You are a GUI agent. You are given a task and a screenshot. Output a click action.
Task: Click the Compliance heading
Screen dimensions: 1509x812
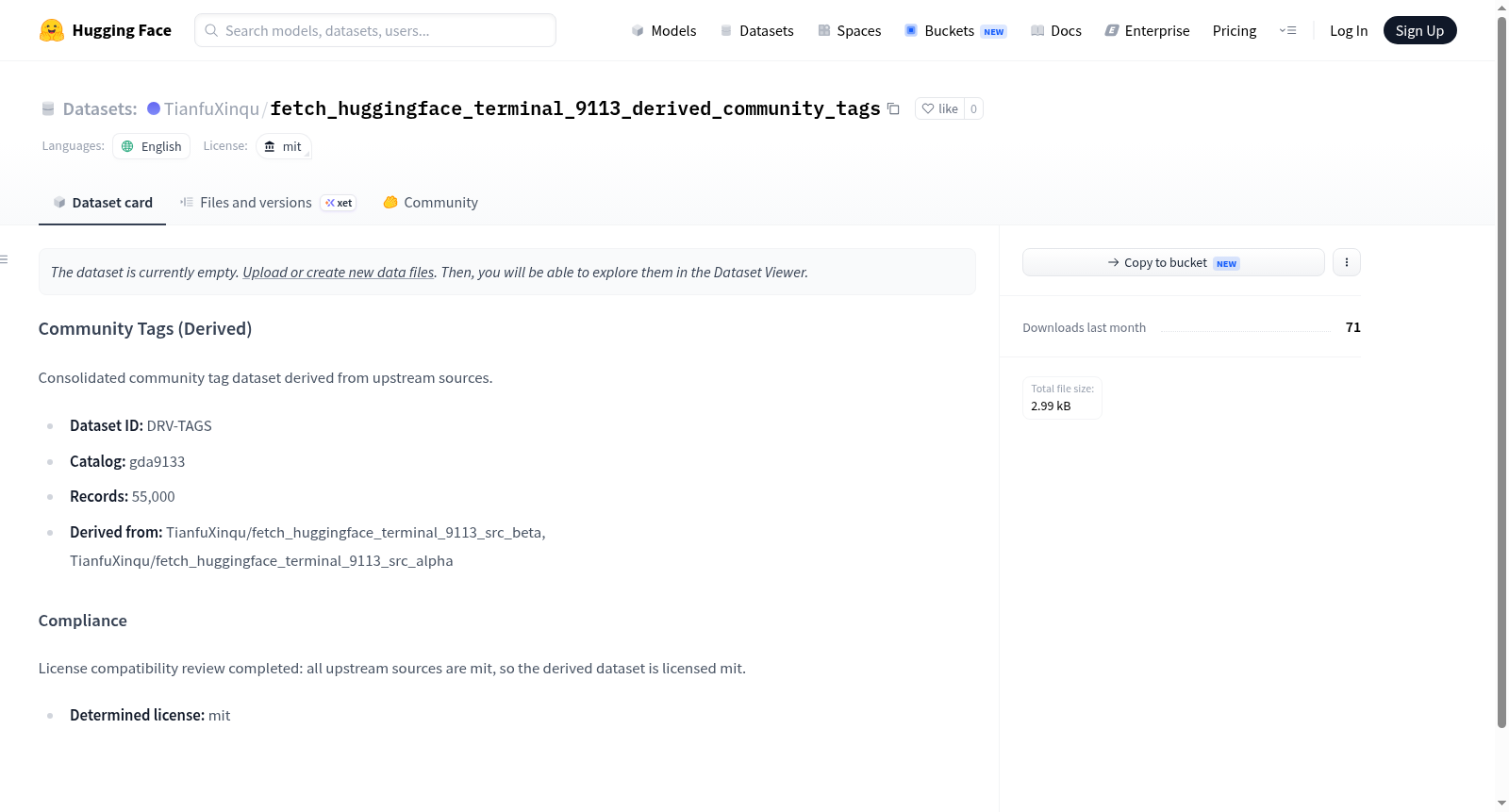click(83, 621)
